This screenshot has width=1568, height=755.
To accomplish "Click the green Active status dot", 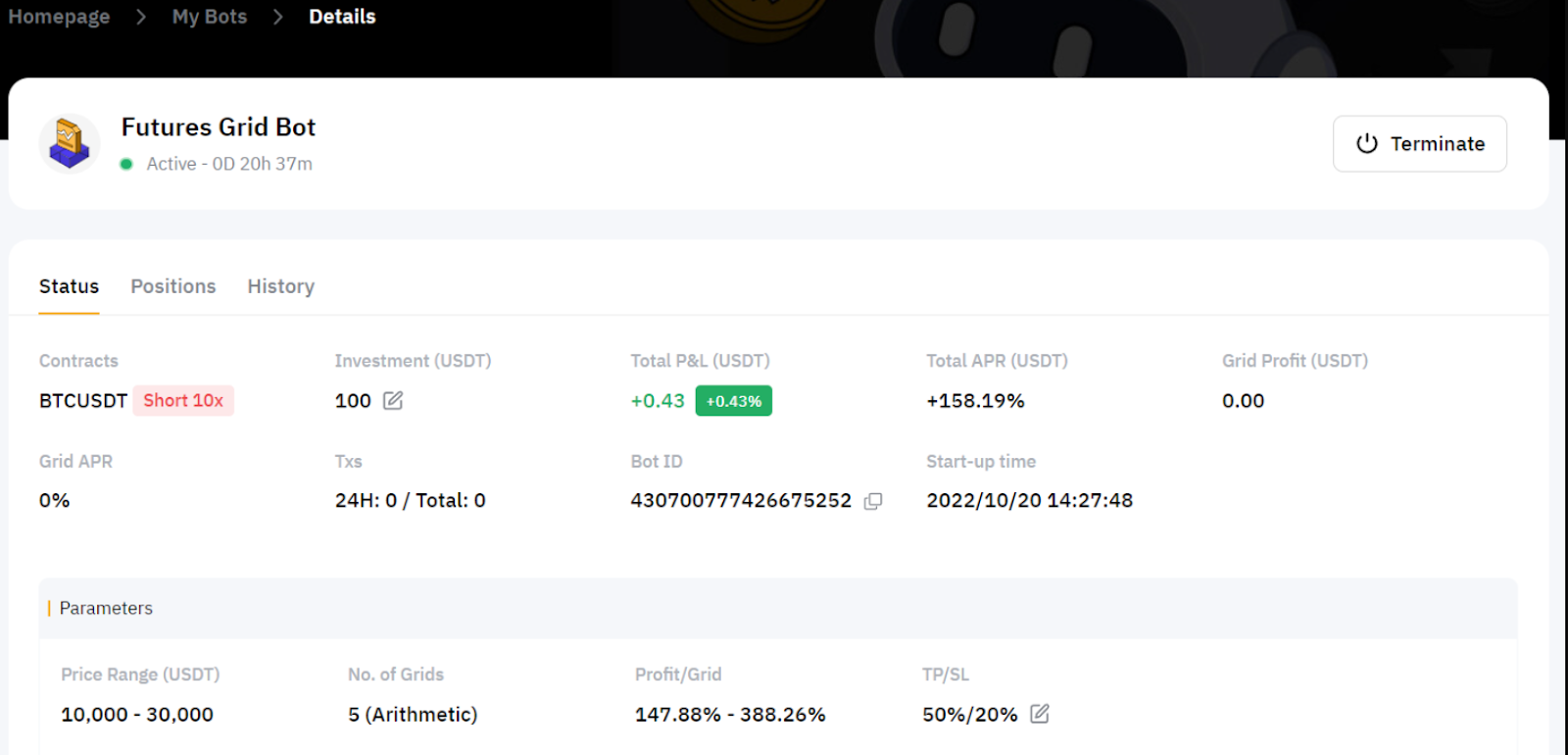I will click(126, 164).
